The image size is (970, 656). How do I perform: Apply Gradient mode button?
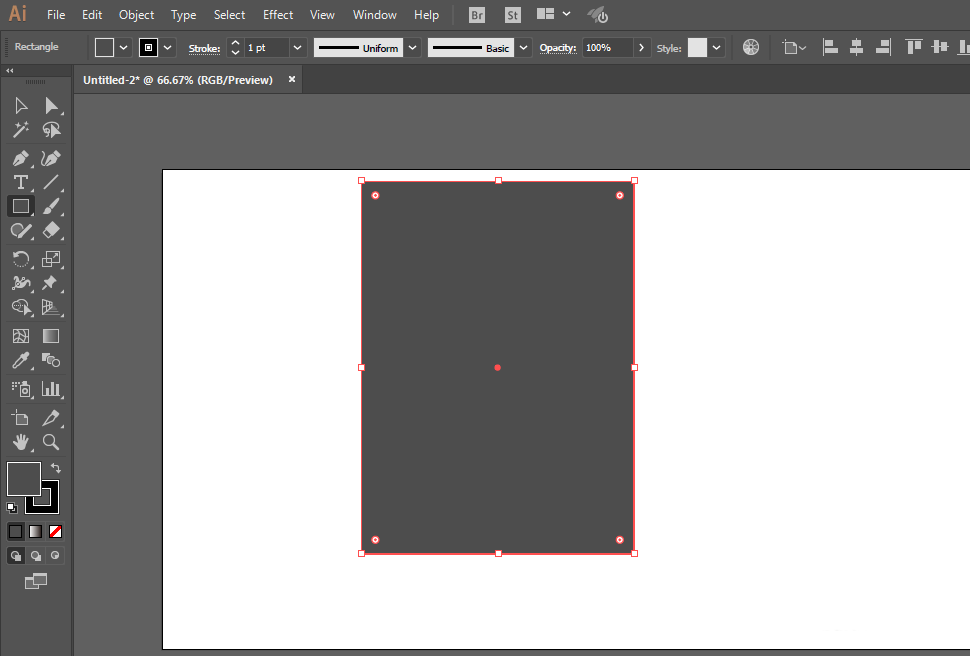pyautogui.click(x=36, y=532)
